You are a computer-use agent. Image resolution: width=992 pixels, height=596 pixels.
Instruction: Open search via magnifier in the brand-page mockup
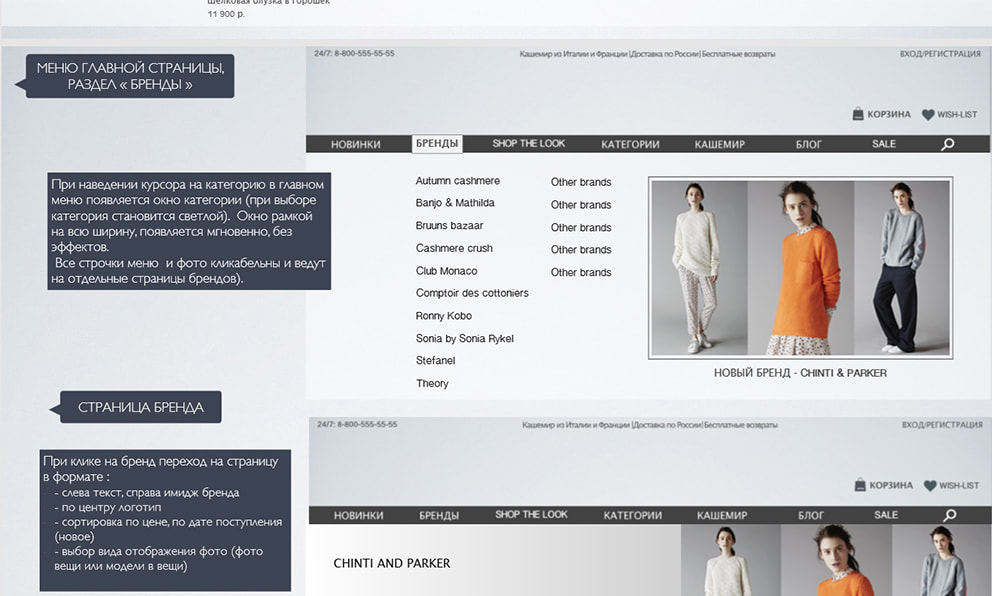[950, 515]
